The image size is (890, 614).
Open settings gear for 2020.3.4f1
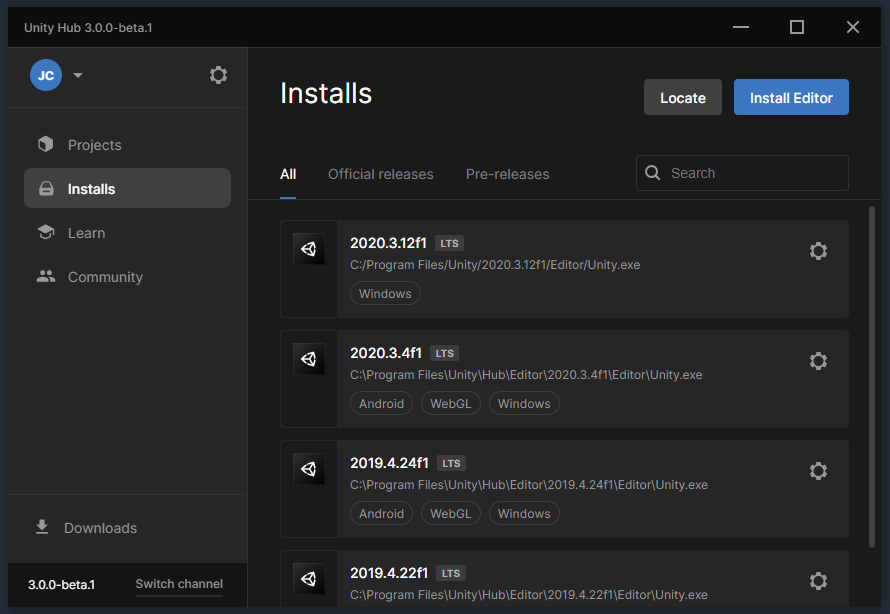pos(818,361)
